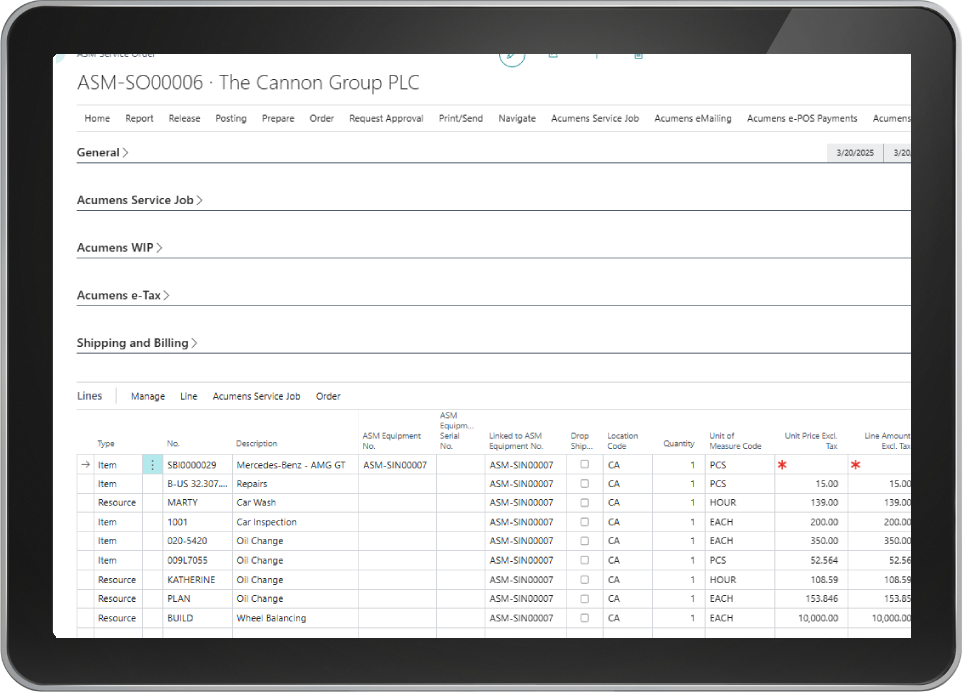Open the Release menu
This screenshot has height=692, width=963.
[x=184, y=119]
